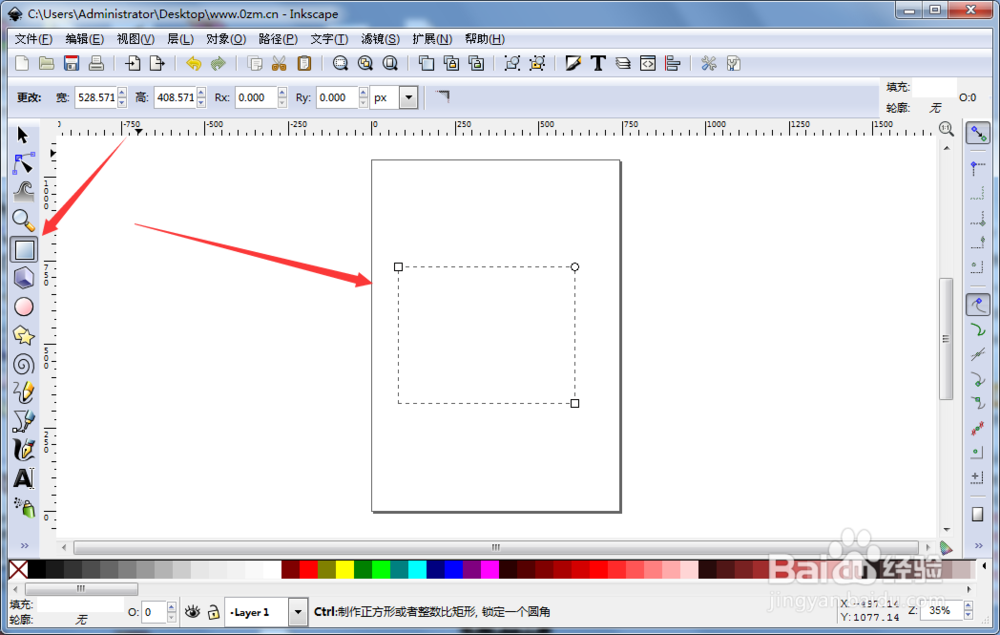Click the width input field

pyautogui.click(x=96, y=98)
